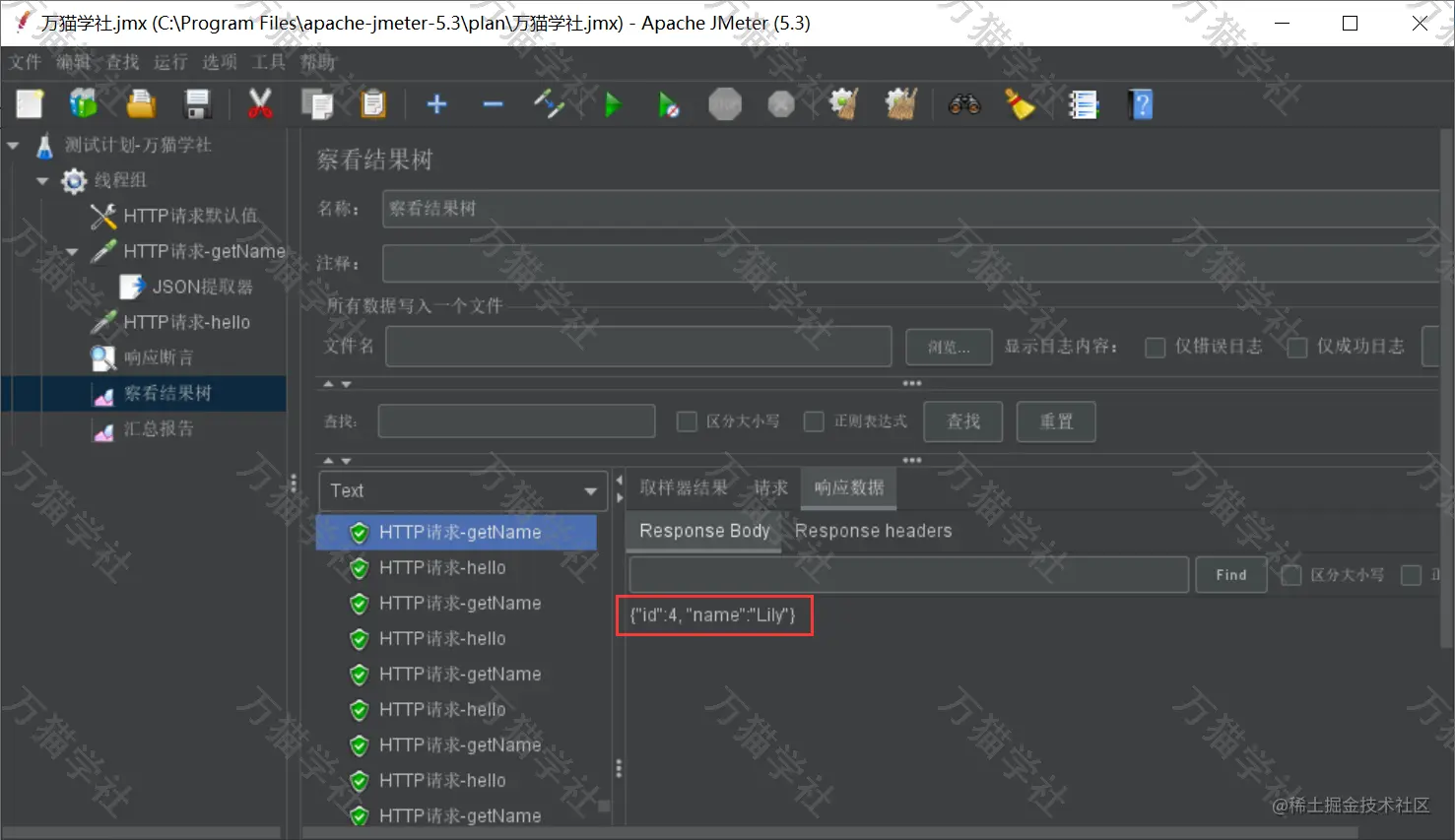1455x840 pixels.
Task: Expand all nodes with plus icon
Action: 436,103
